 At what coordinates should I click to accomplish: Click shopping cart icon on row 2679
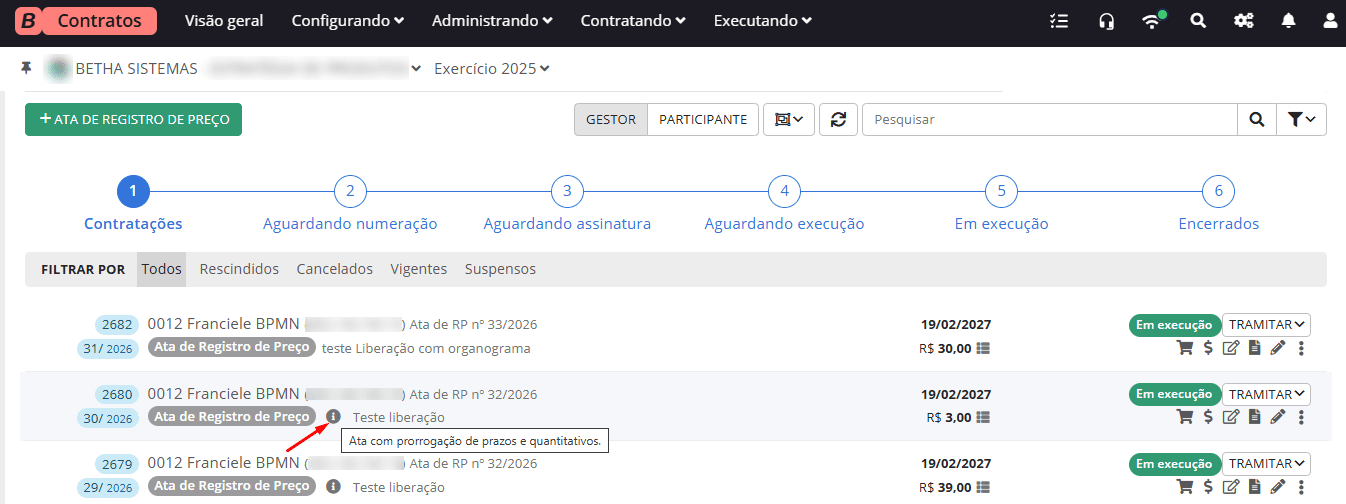1185,487
